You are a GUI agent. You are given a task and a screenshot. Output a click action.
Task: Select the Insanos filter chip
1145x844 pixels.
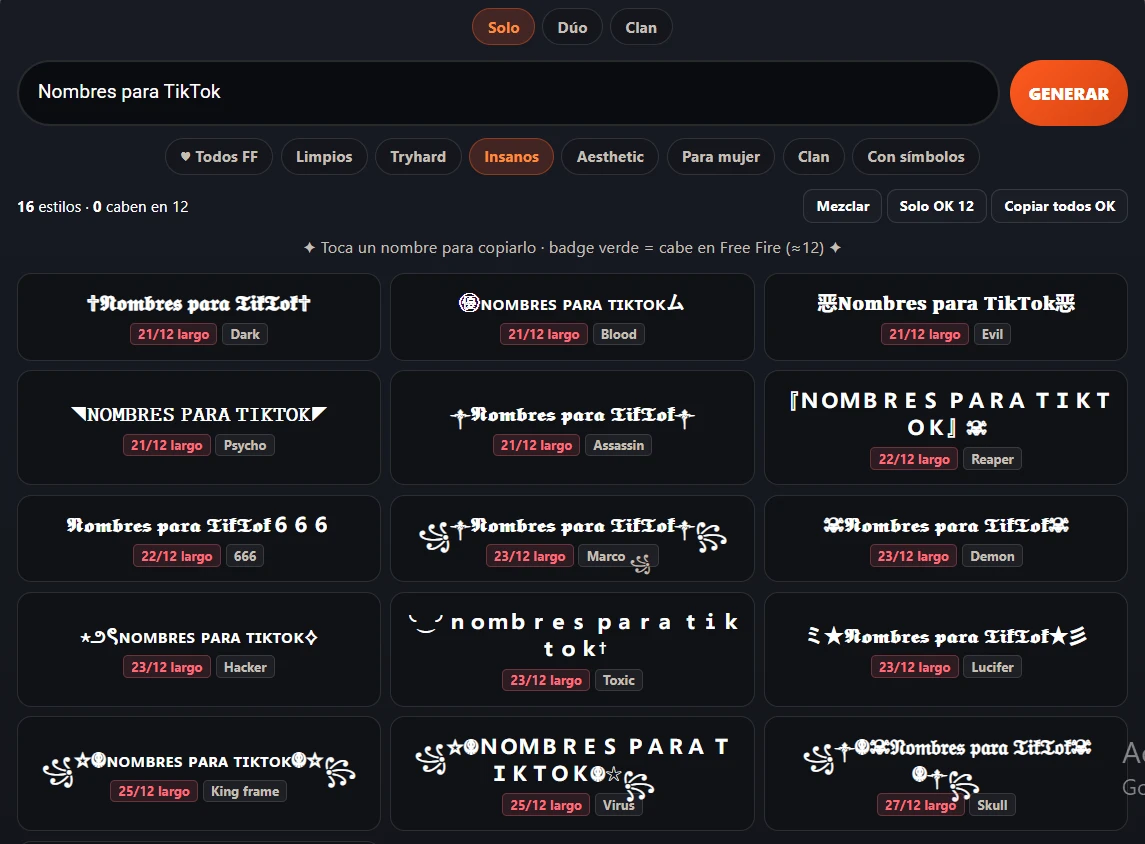[511, 156]
